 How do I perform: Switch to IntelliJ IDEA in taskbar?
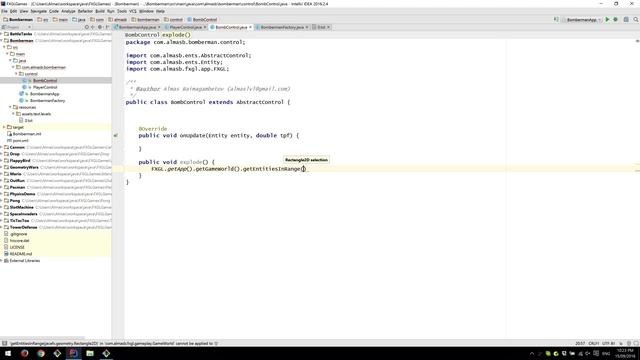(73, 353)
